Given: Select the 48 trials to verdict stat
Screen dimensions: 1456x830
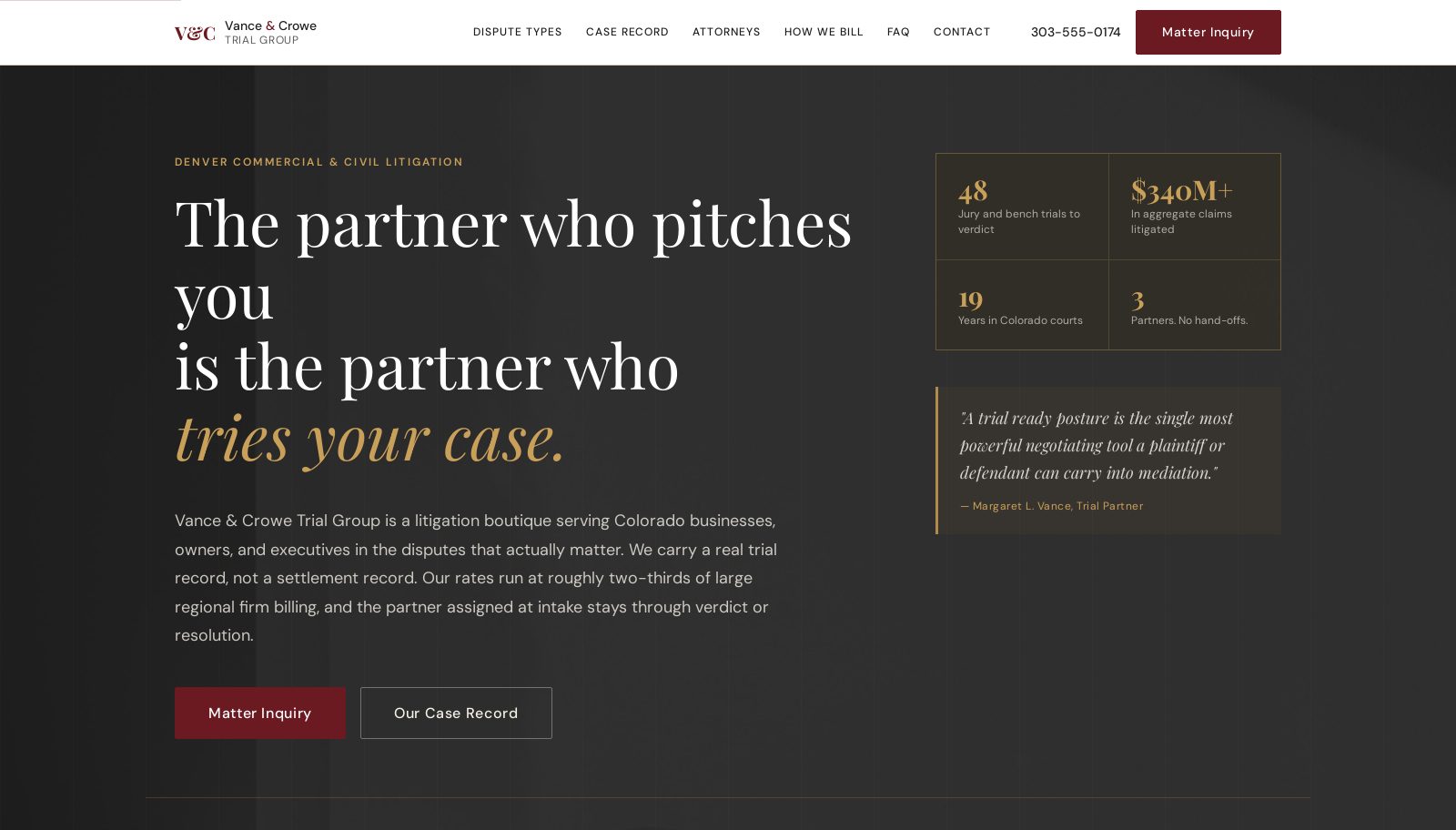Looking at the screenshot, I should tap(1022, 207).
